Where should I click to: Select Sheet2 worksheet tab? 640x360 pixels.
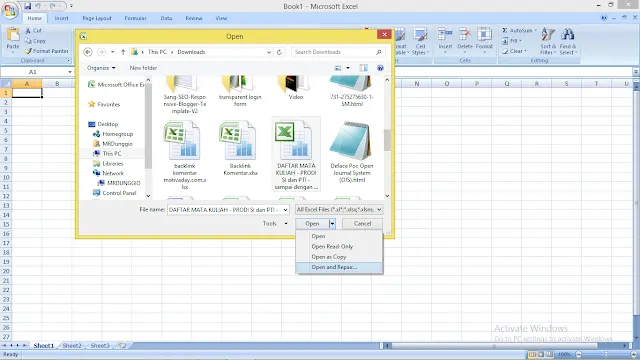(x=72, y=346)
